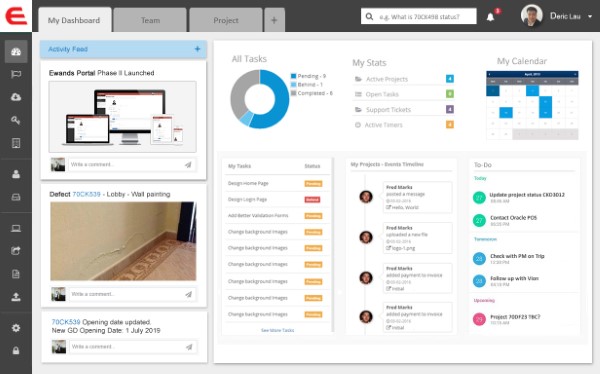
Task: Click the share arrow sidebar icon
Action: [16, 251]
